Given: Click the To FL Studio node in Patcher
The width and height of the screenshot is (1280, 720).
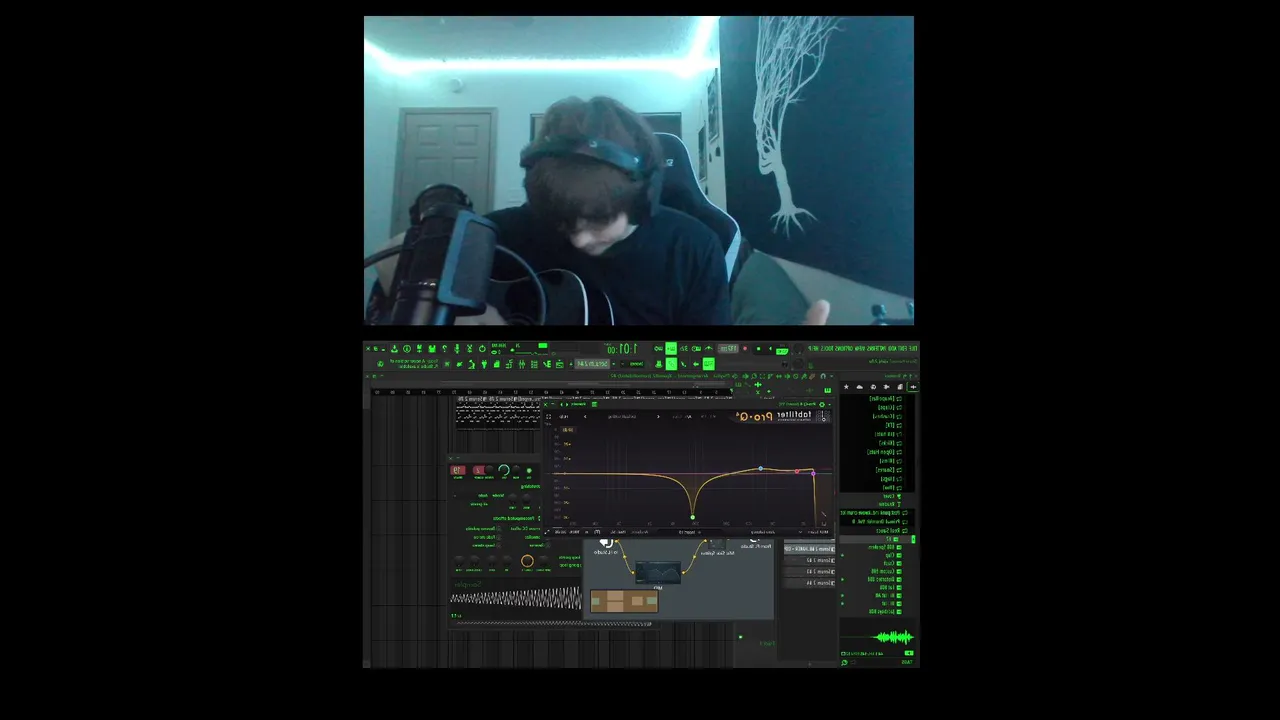Looking at the screenshot, I should pos(605,547).
